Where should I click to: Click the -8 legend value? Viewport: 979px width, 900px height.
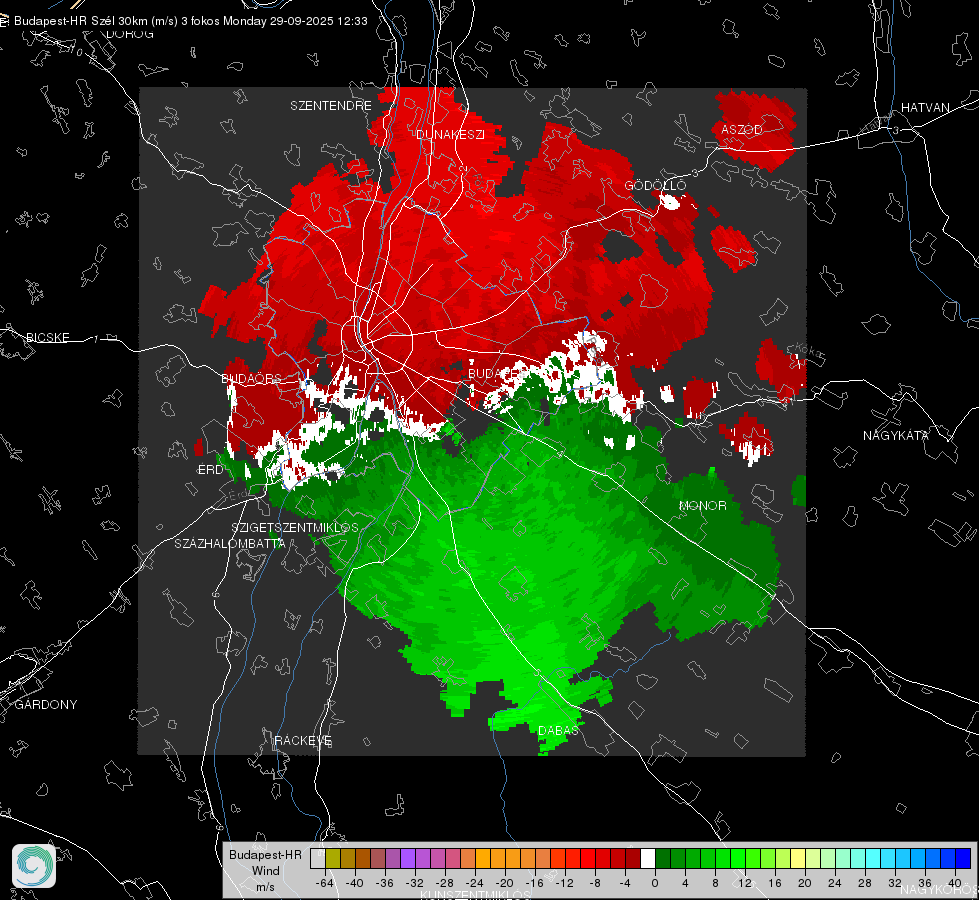point(594,883)
